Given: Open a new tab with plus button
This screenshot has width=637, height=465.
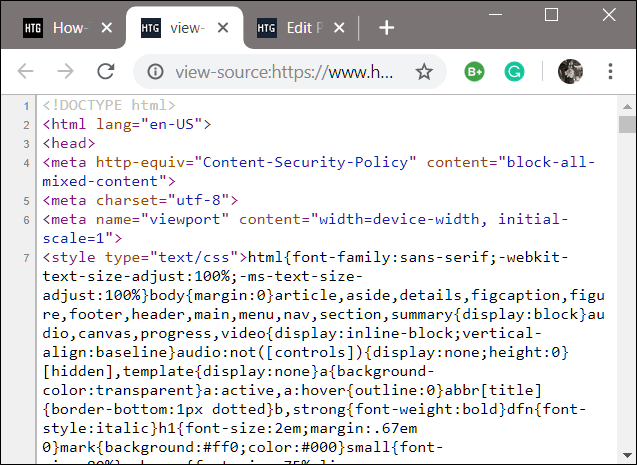Looking at the screenshot, I should tap(387, 28).
